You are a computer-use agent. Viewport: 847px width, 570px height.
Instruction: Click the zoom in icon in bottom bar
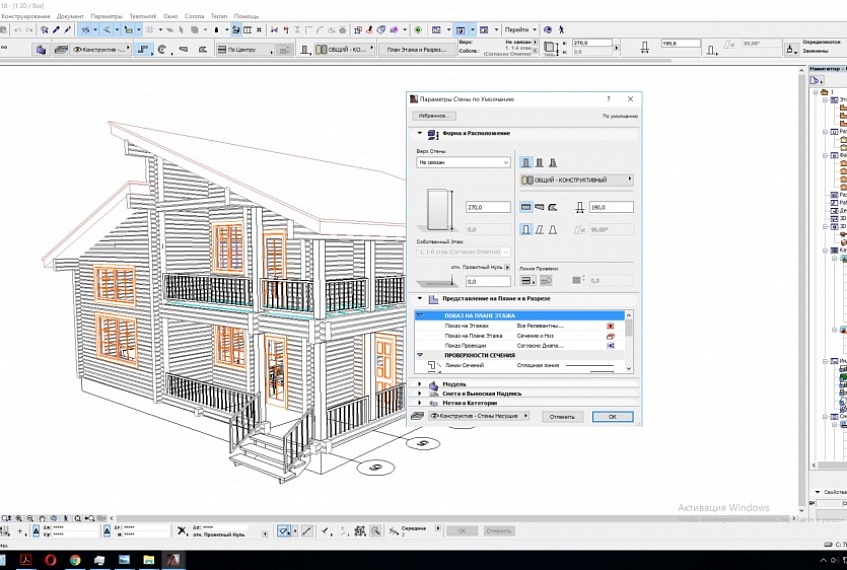click(x=18, y=519)
